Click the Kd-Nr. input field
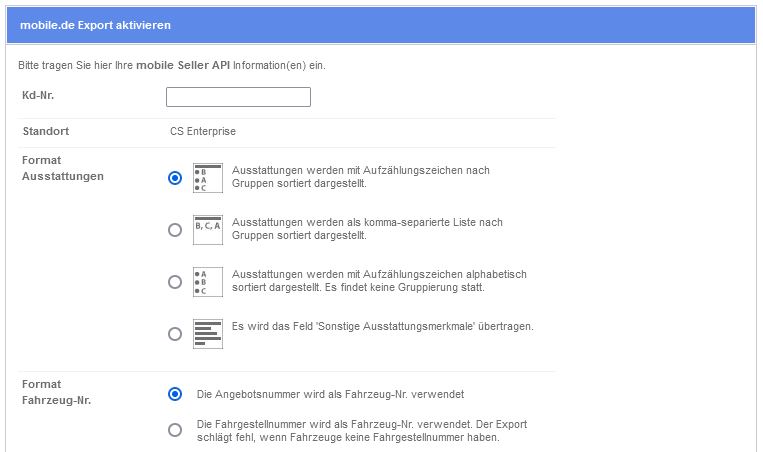 coord(238,97)
